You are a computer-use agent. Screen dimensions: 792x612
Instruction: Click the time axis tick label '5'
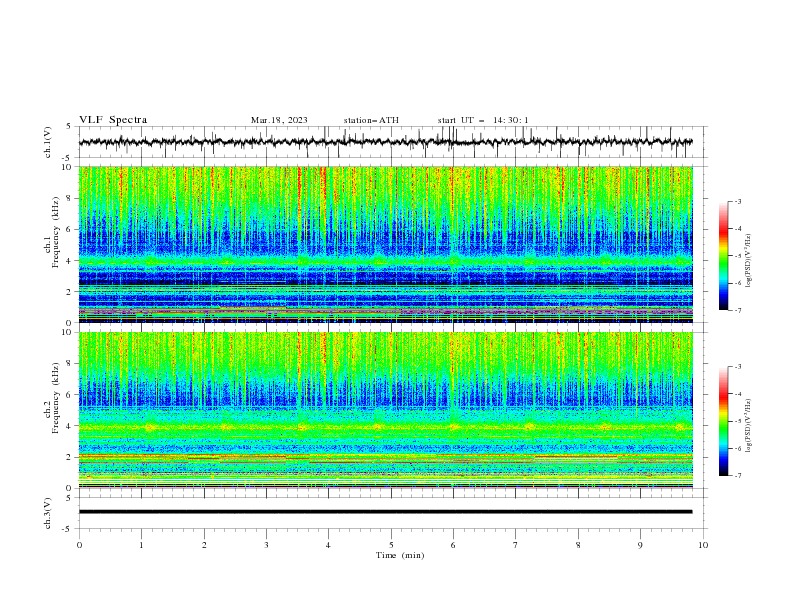click(391, 545)
